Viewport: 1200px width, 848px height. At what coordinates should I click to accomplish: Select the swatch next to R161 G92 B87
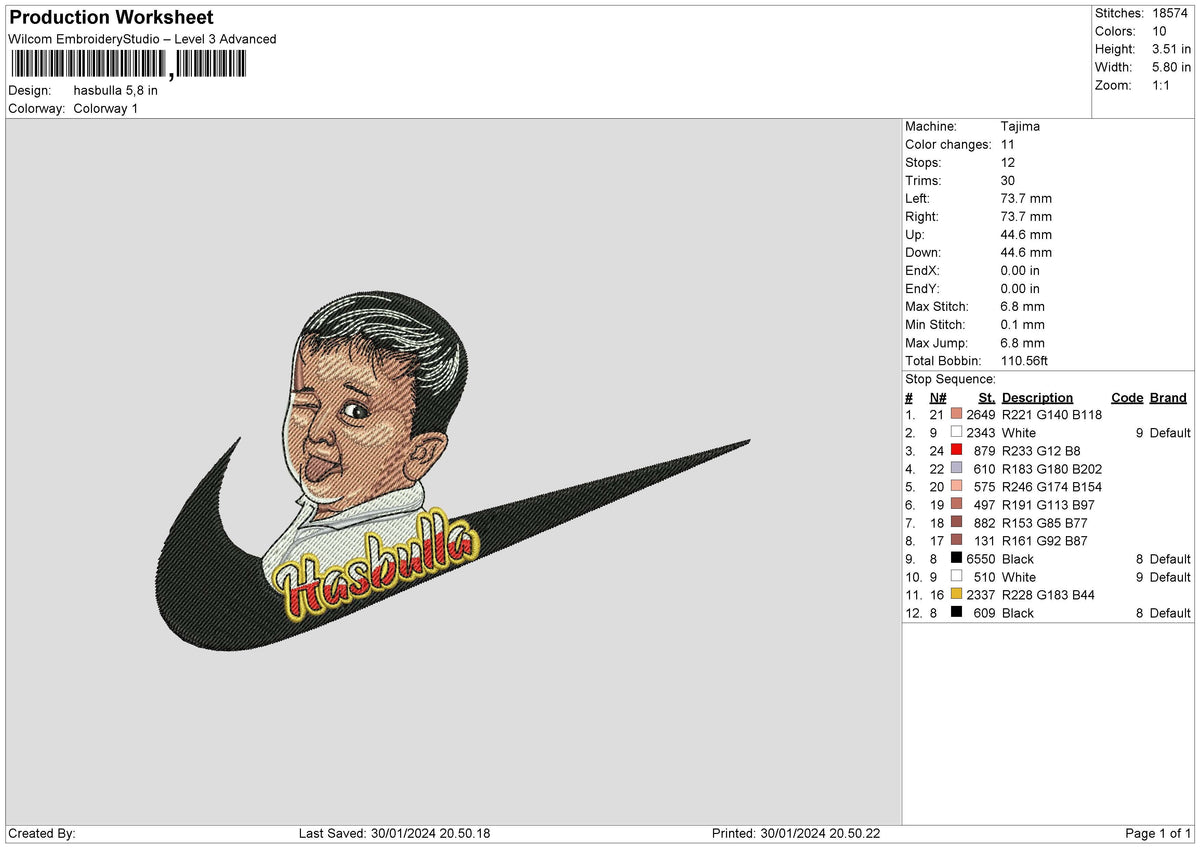pos(957,541)
